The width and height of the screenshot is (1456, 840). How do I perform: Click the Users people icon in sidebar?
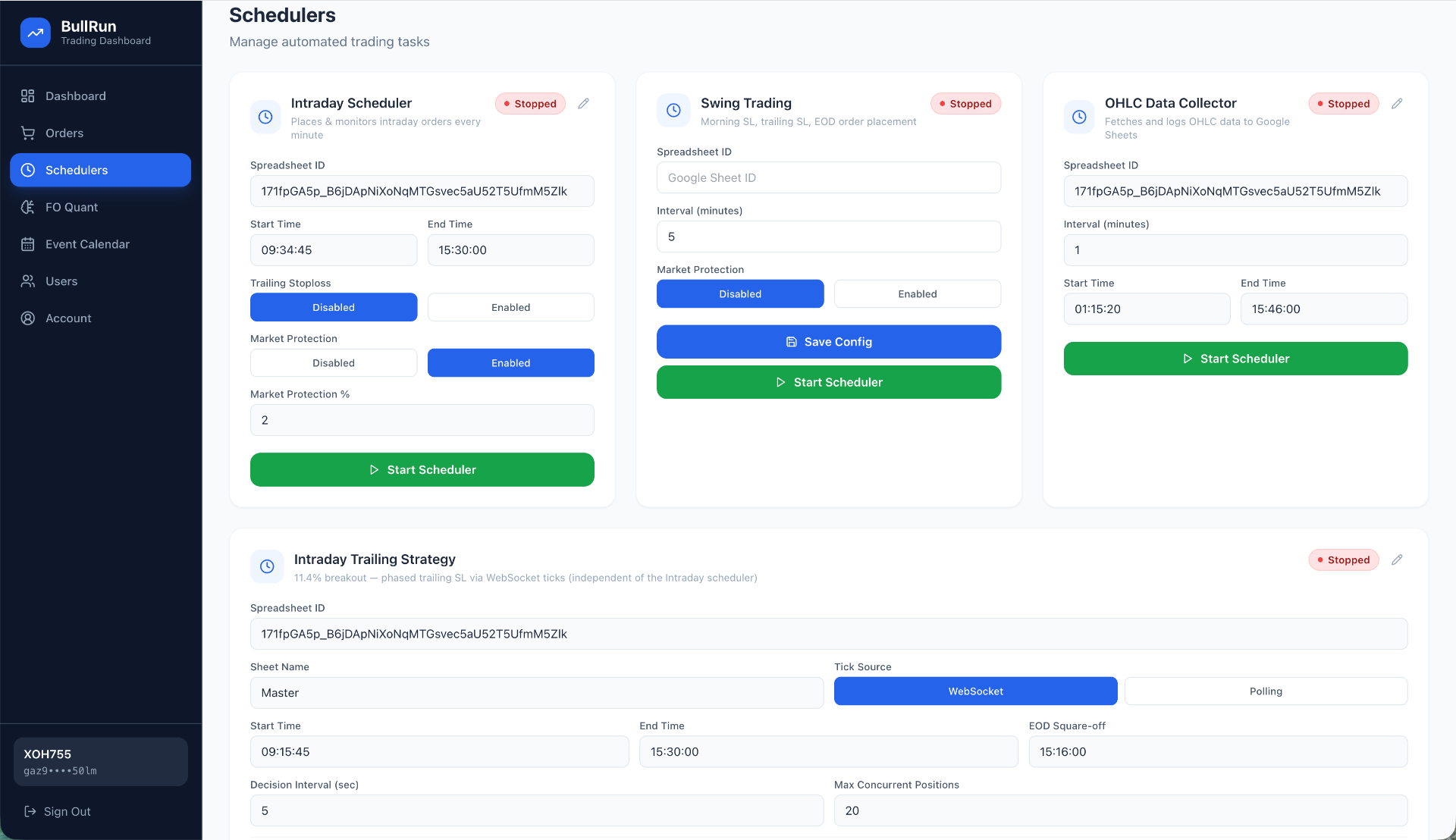[x=28, y=281]
